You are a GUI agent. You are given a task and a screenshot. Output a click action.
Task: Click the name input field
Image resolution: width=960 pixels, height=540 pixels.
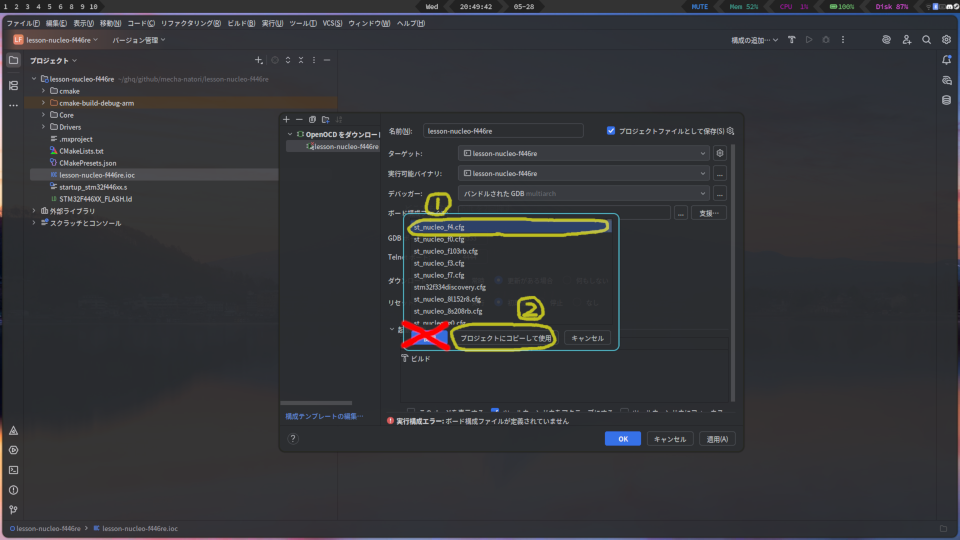(503, 131)
